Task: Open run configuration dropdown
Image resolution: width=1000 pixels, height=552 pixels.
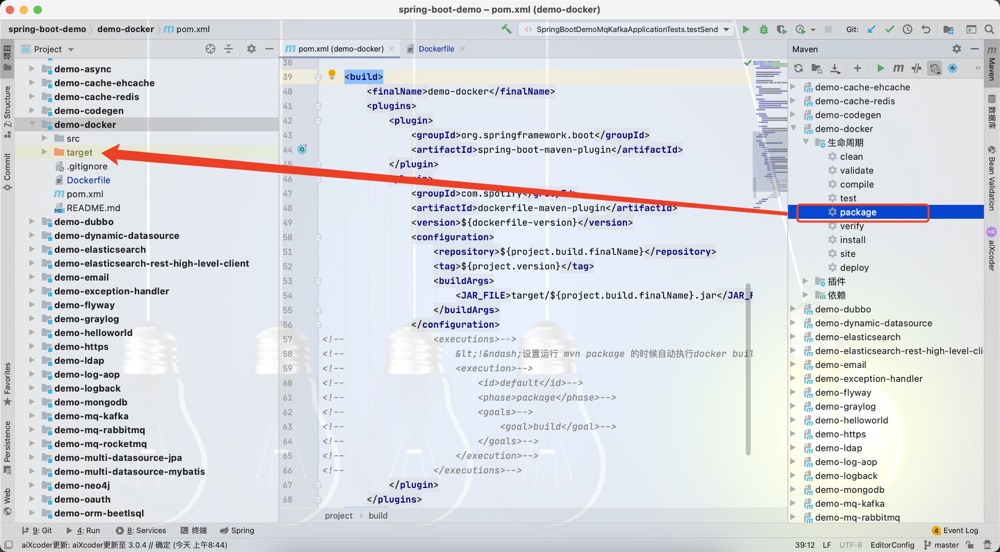Action: [726, 29]
